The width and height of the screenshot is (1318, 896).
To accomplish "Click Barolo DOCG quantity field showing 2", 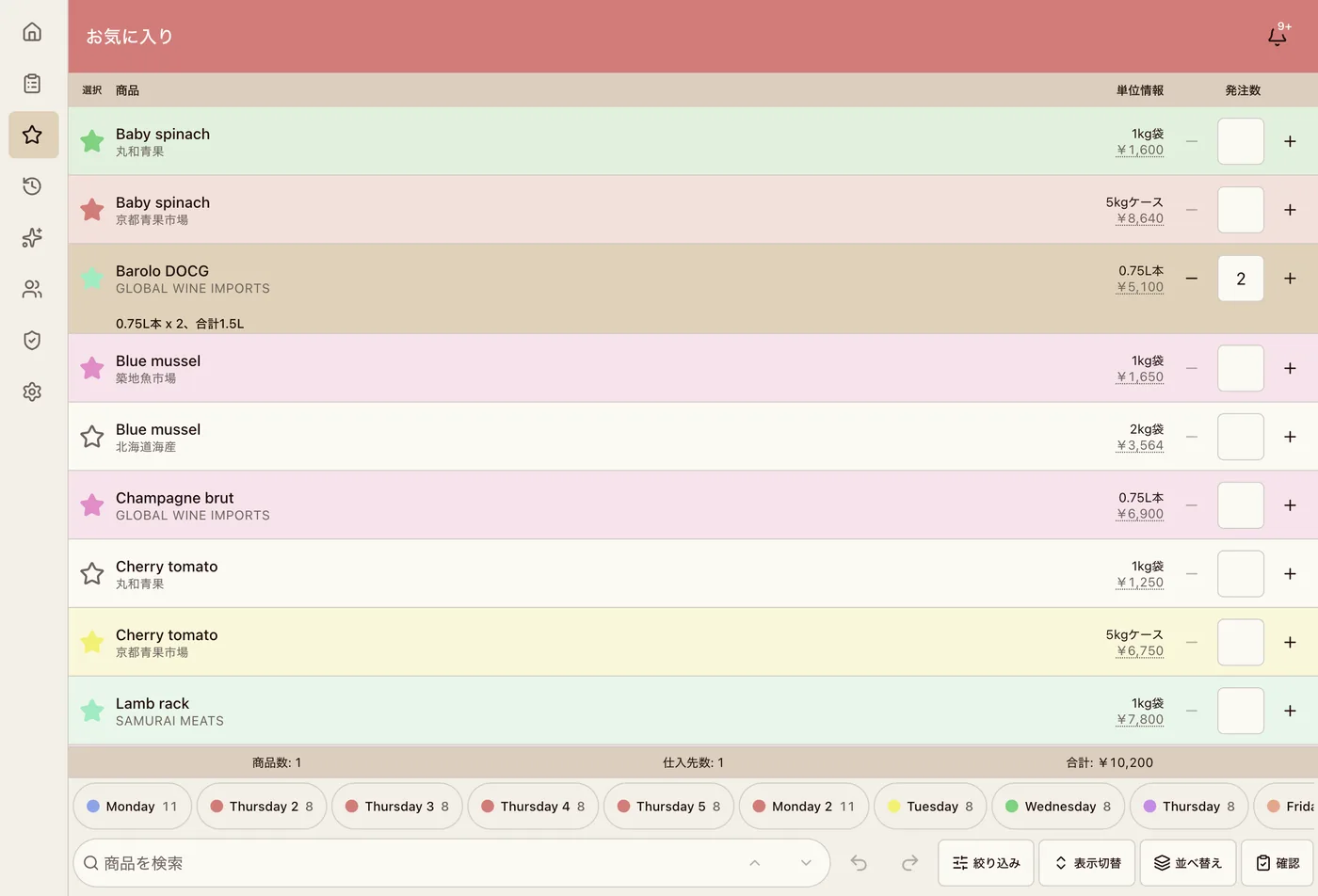I will [x=1241, y=279].
